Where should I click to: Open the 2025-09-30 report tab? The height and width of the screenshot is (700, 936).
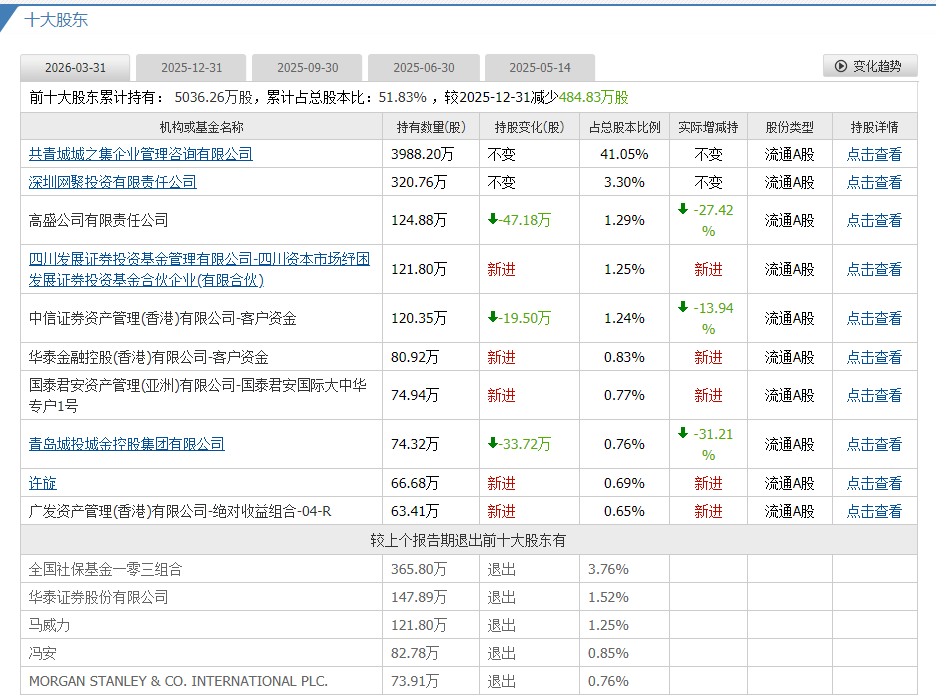pyautogui.click(x=308, y=68)
